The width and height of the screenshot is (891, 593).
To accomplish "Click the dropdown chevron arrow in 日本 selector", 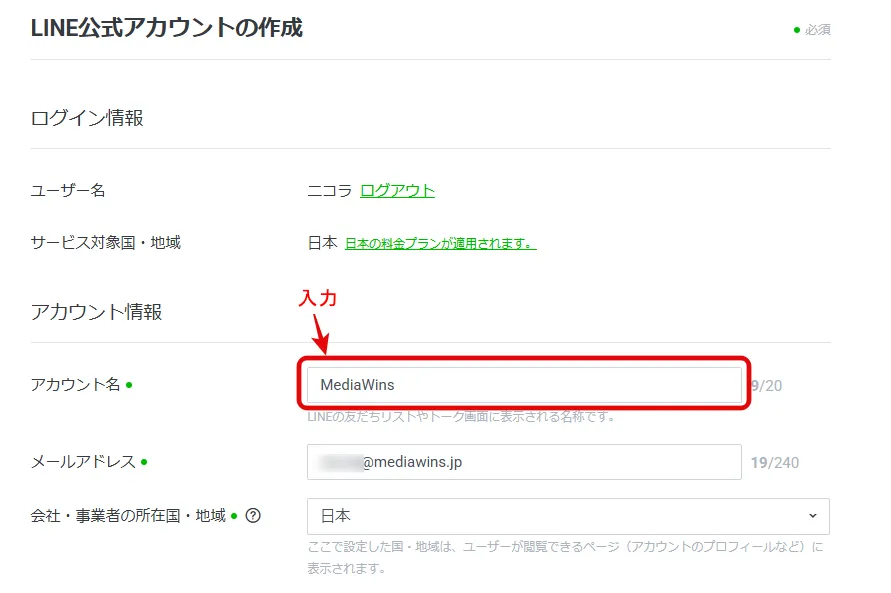I will coord(813,516).
